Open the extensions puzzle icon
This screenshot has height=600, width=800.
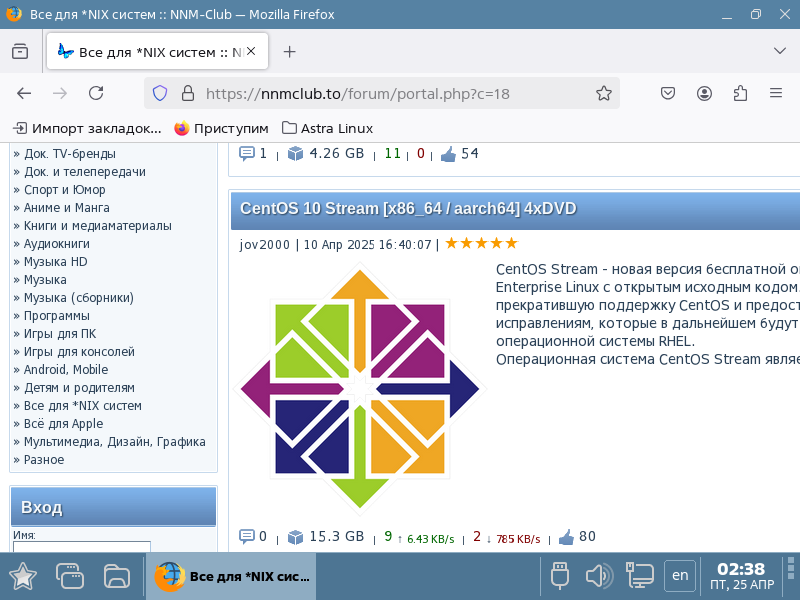click(740, 93)
